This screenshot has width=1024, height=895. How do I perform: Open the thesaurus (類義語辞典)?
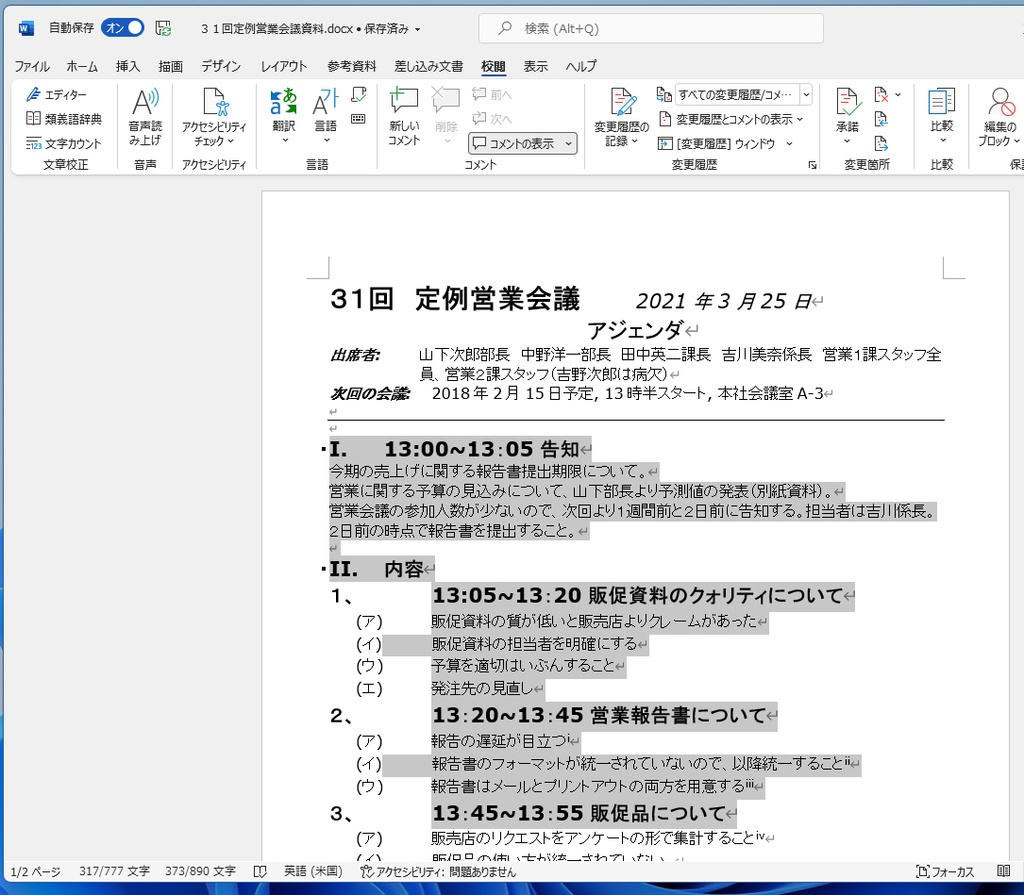(63, 119)
